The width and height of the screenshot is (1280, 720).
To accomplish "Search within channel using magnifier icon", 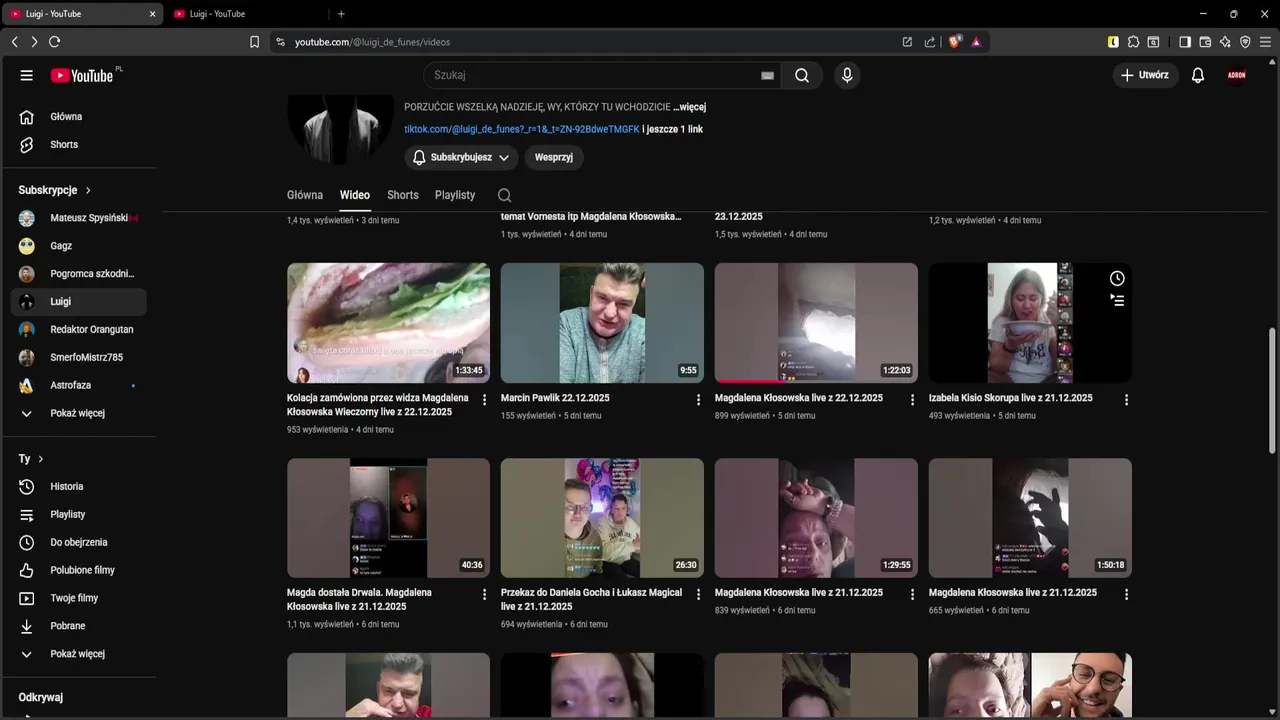I will point(504,195).
